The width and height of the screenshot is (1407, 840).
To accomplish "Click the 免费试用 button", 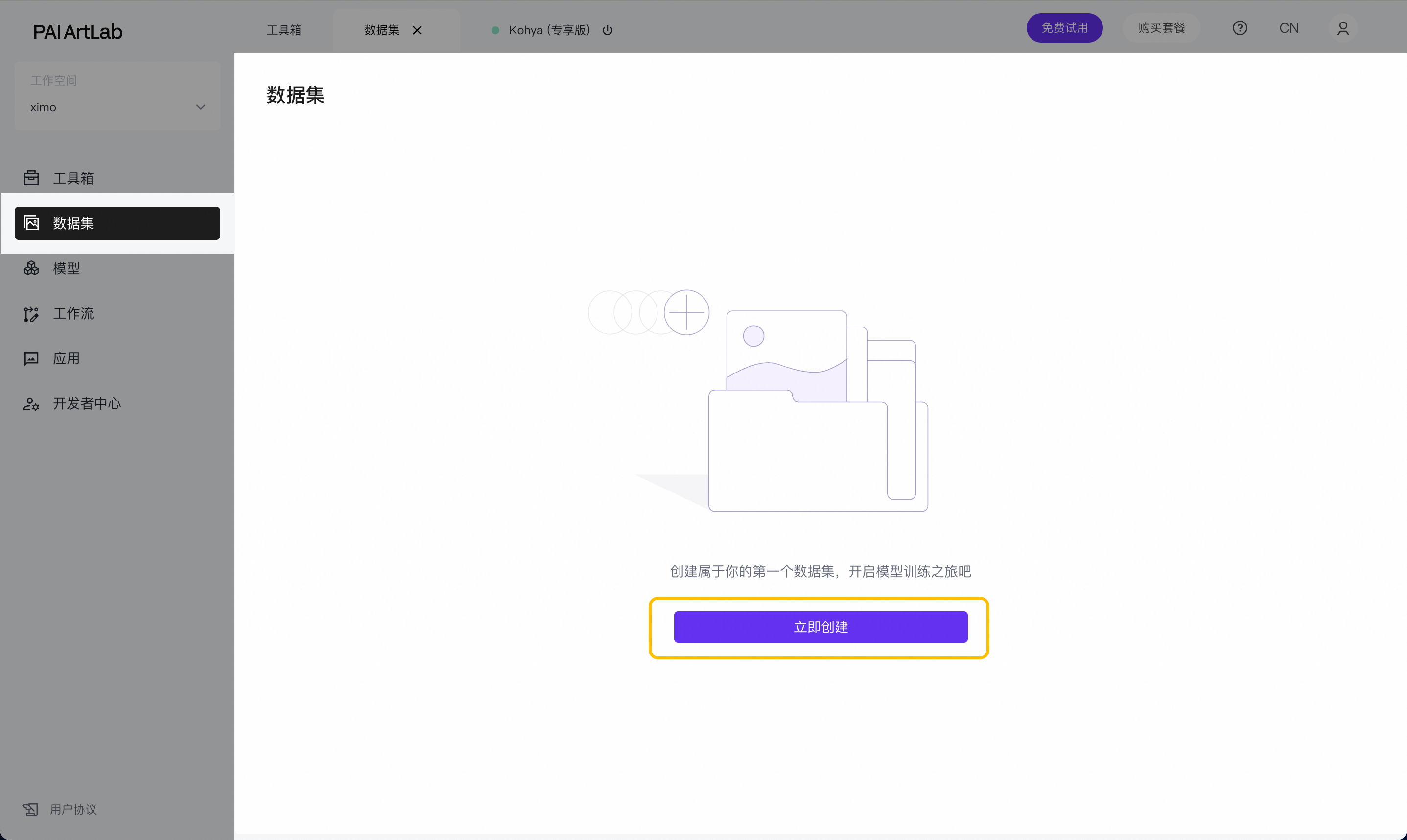I will 1064,28.
